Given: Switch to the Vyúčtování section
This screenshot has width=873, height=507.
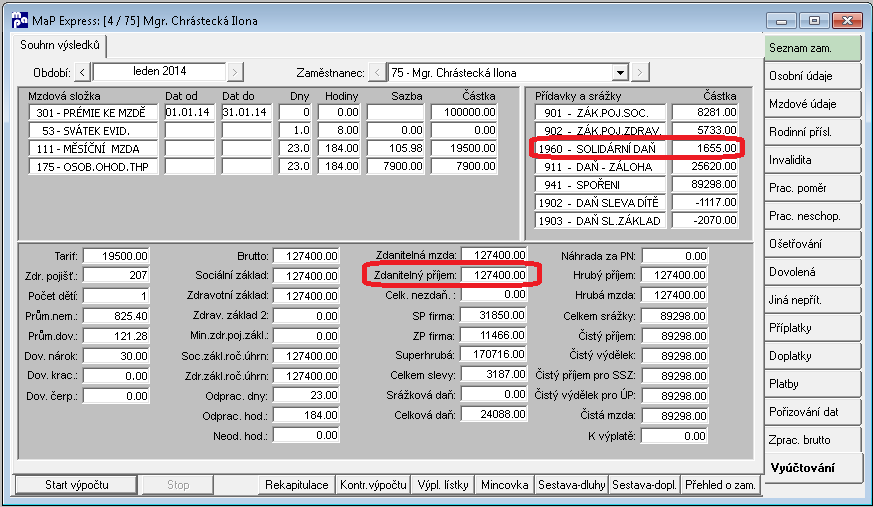Looking at the screenshot, I should coord(812,468).
